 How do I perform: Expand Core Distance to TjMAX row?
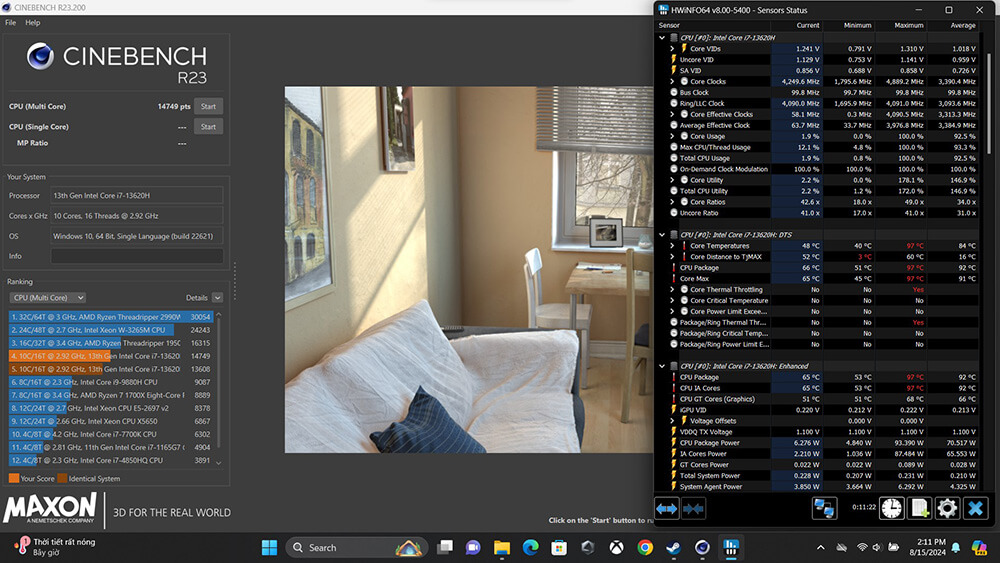tap(672, 256)
